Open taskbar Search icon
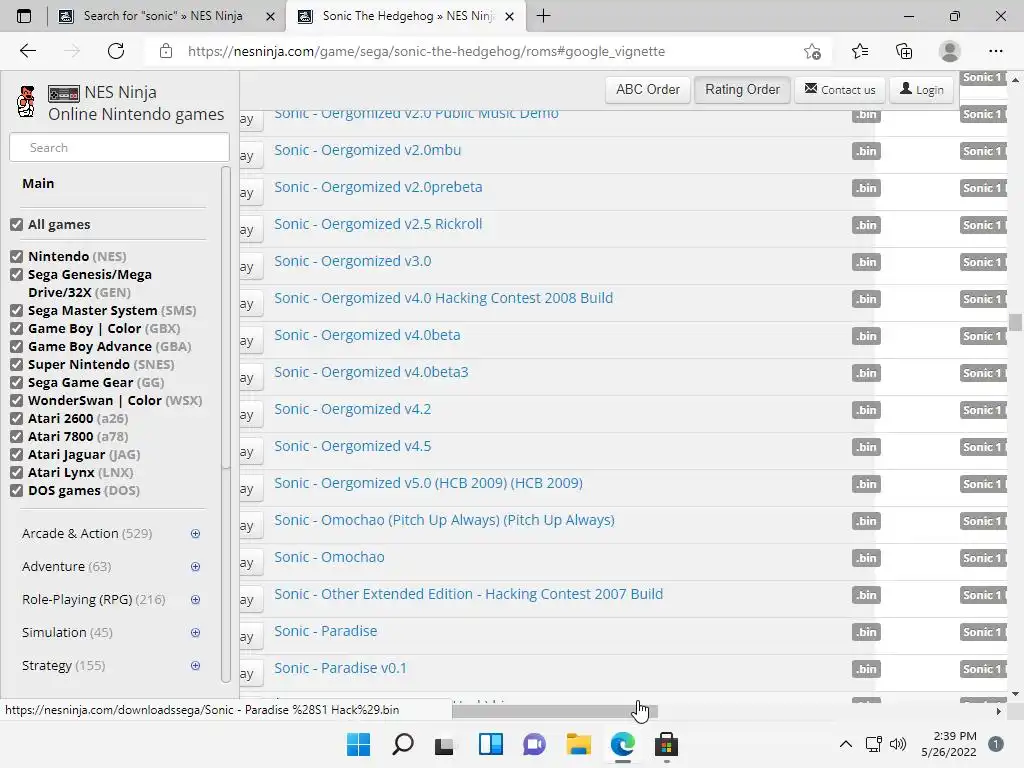This screenshot has height=768, width=1024. pyautogui.click(x=402, y=744)
